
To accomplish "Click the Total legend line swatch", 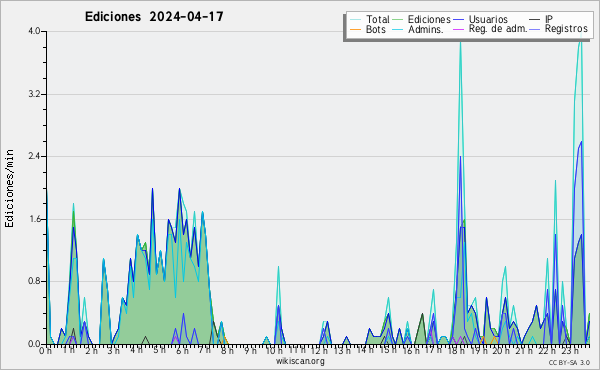I will click(355, 20).
